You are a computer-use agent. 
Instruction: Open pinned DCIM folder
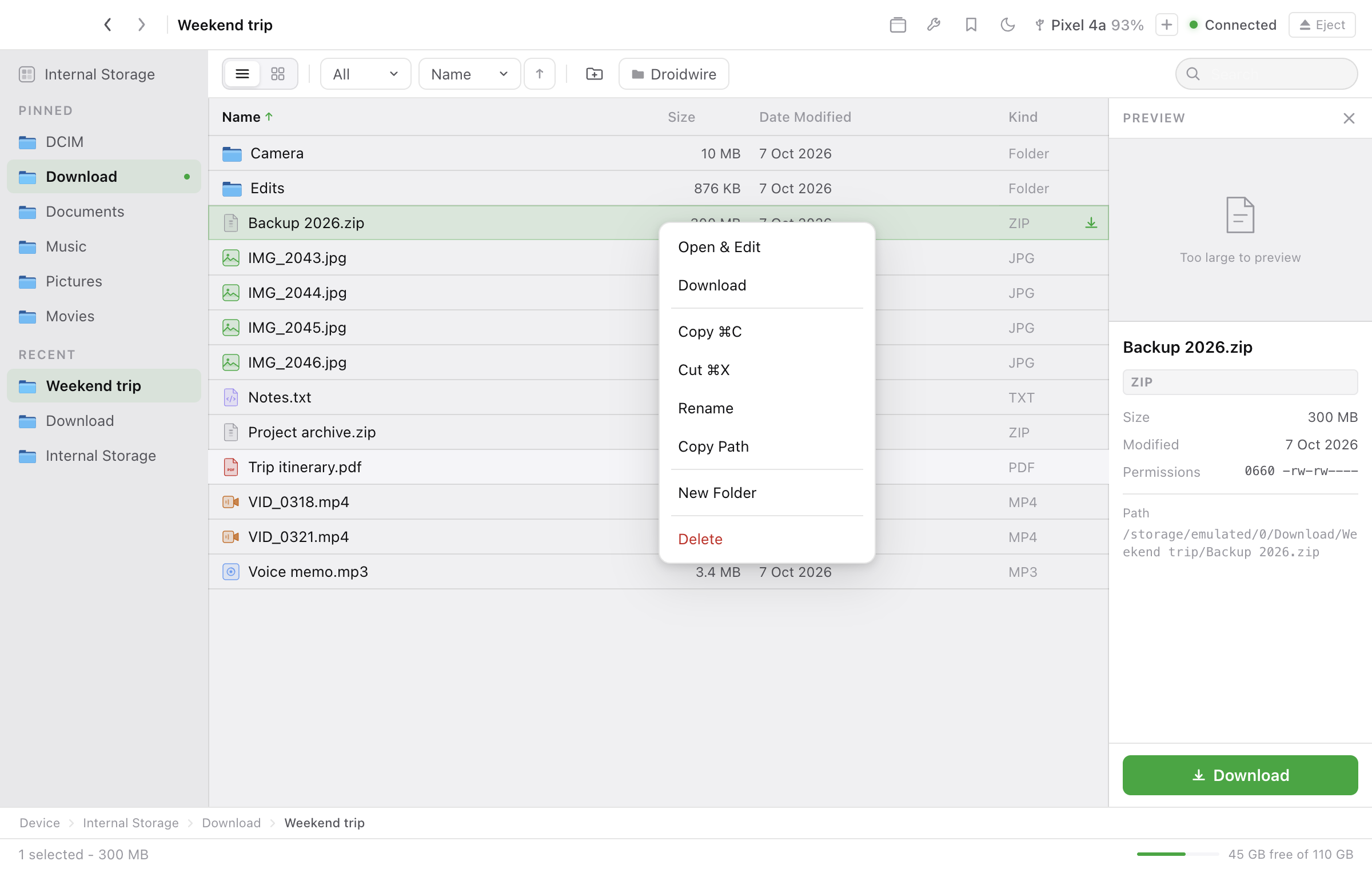pos(104,142)
